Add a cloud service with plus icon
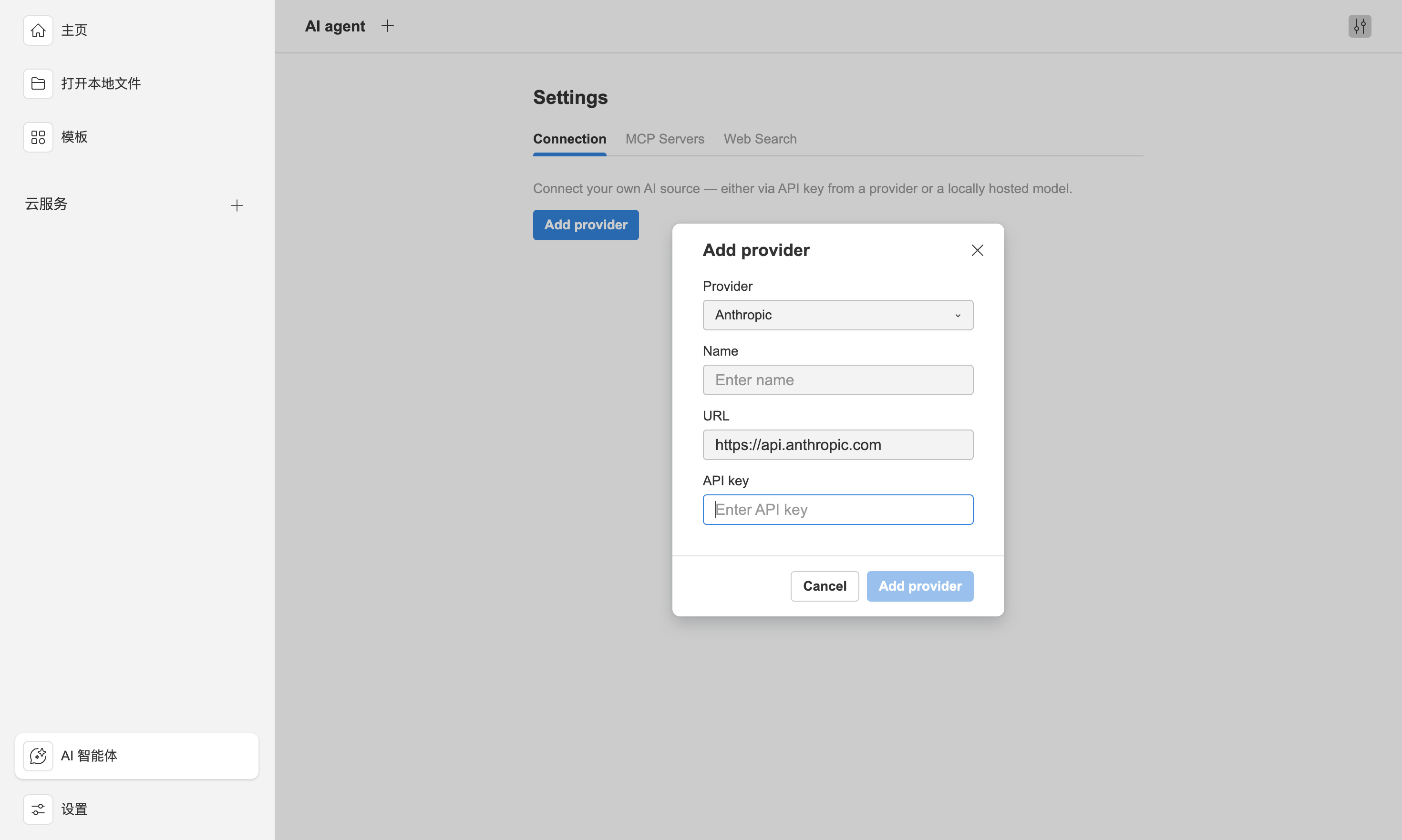The height and width of the screenshot is (840, 1402). click(x=237, y=205)
